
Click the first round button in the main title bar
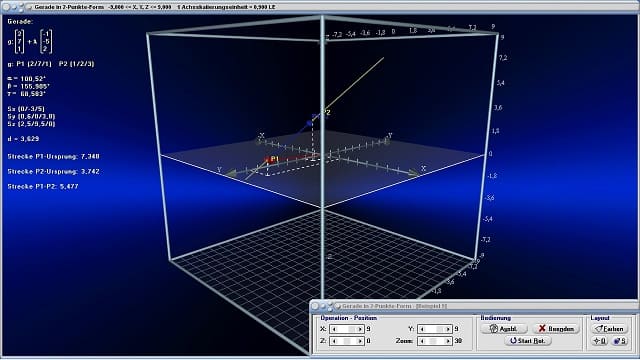(6, 7)
